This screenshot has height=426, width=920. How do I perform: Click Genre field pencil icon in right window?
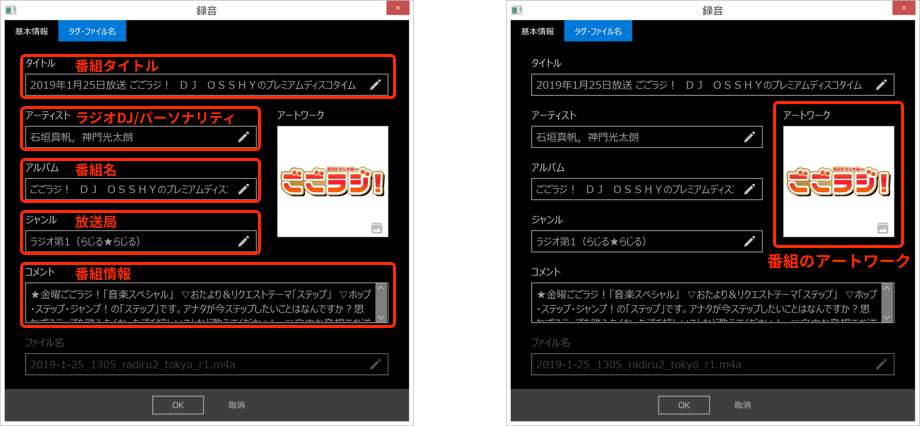click(749, 241)
